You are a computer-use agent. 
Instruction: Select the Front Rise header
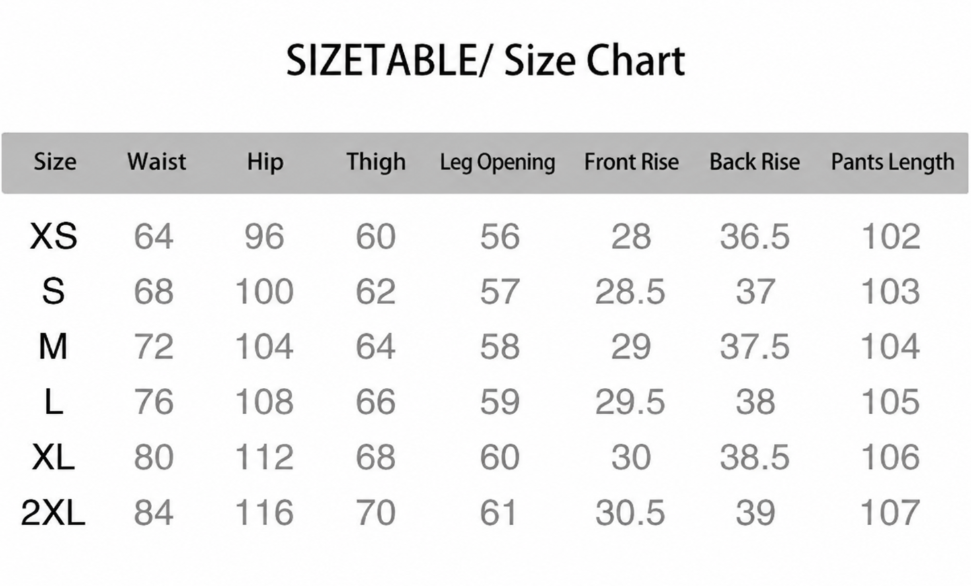click(631, 162)
